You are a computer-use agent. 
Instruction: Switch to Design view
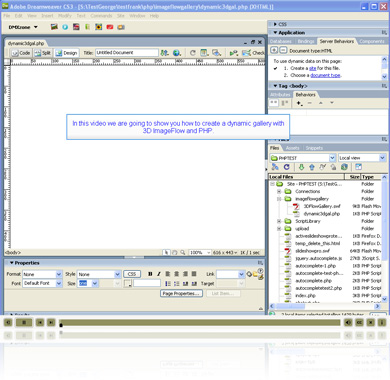tap(66, 53)
